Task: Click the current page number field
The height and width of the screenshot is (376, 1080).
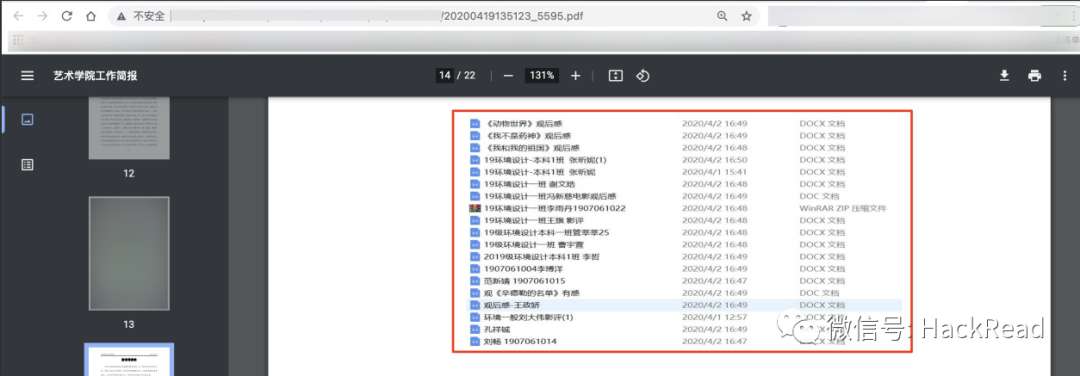Action: pyautogui.click(x=445, y=76)
